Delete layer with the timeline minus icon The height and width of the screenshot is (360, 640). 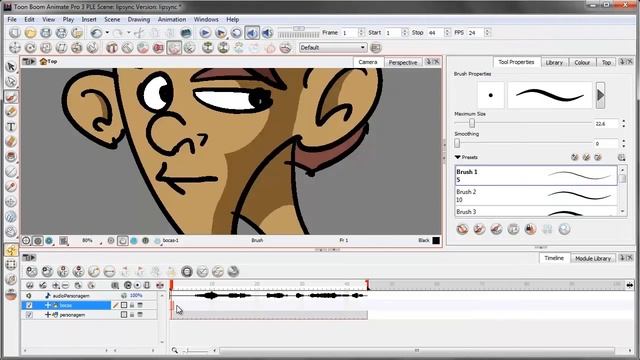[x=65, y=285]
